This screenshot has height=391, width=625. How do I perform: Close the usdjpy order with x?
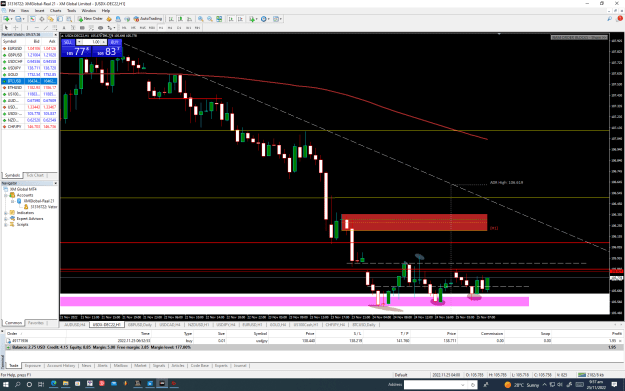pos(620,341)
